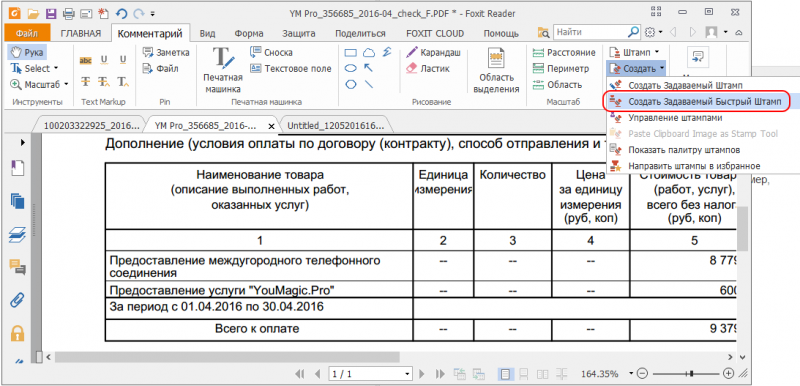Open a file with the folder icon
This screenshot has height=386, width=800.
[33, 13]
